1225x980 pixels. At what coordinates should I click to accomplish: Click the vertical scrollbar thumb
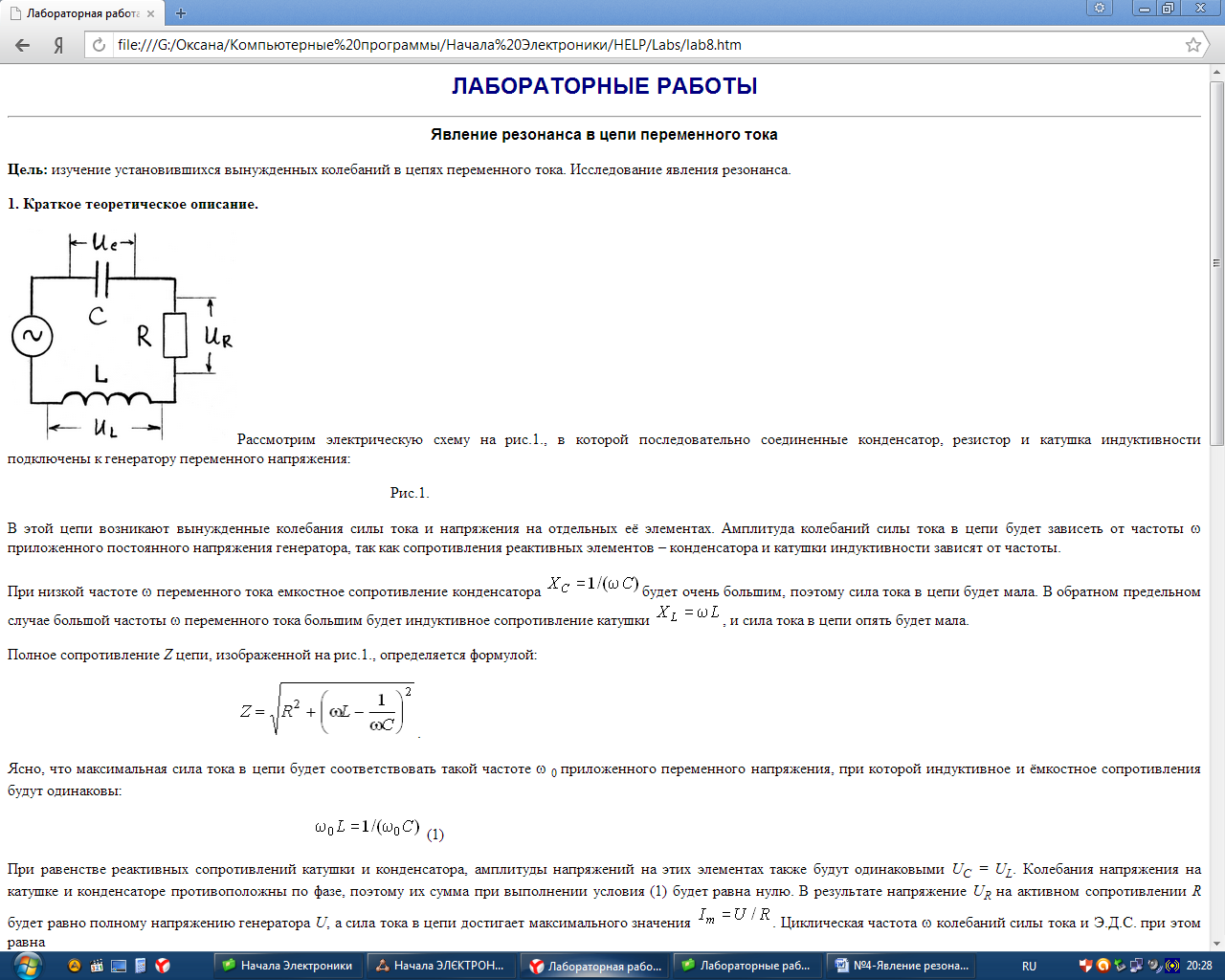click(x=1217, y=263)
